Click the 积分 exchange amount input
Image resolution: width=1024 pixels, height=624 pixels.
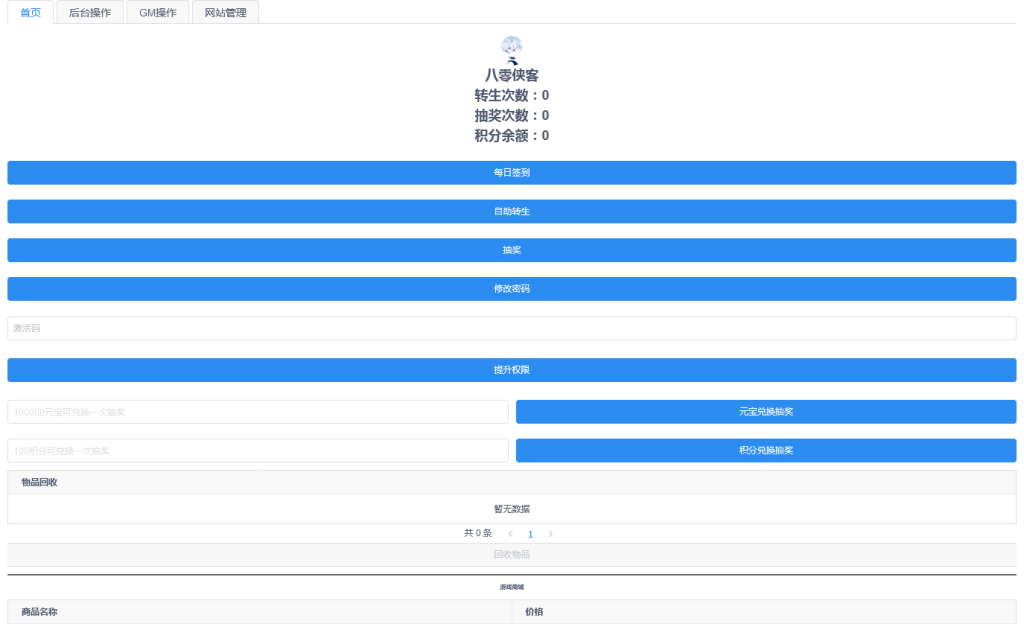pos(257,450)
